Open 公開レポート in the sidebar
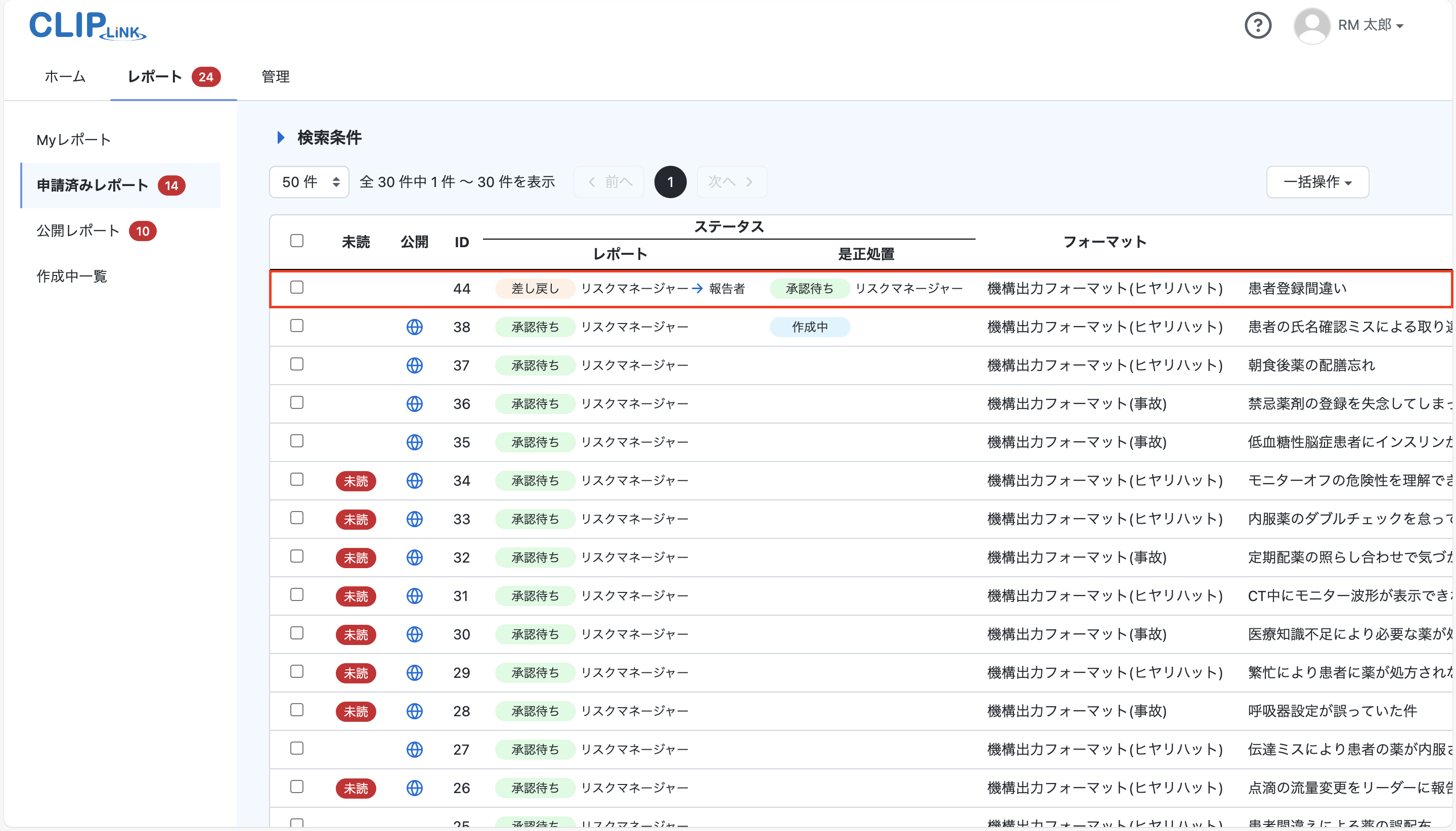This screenshot has width=1456, height=831. [78, 230]
